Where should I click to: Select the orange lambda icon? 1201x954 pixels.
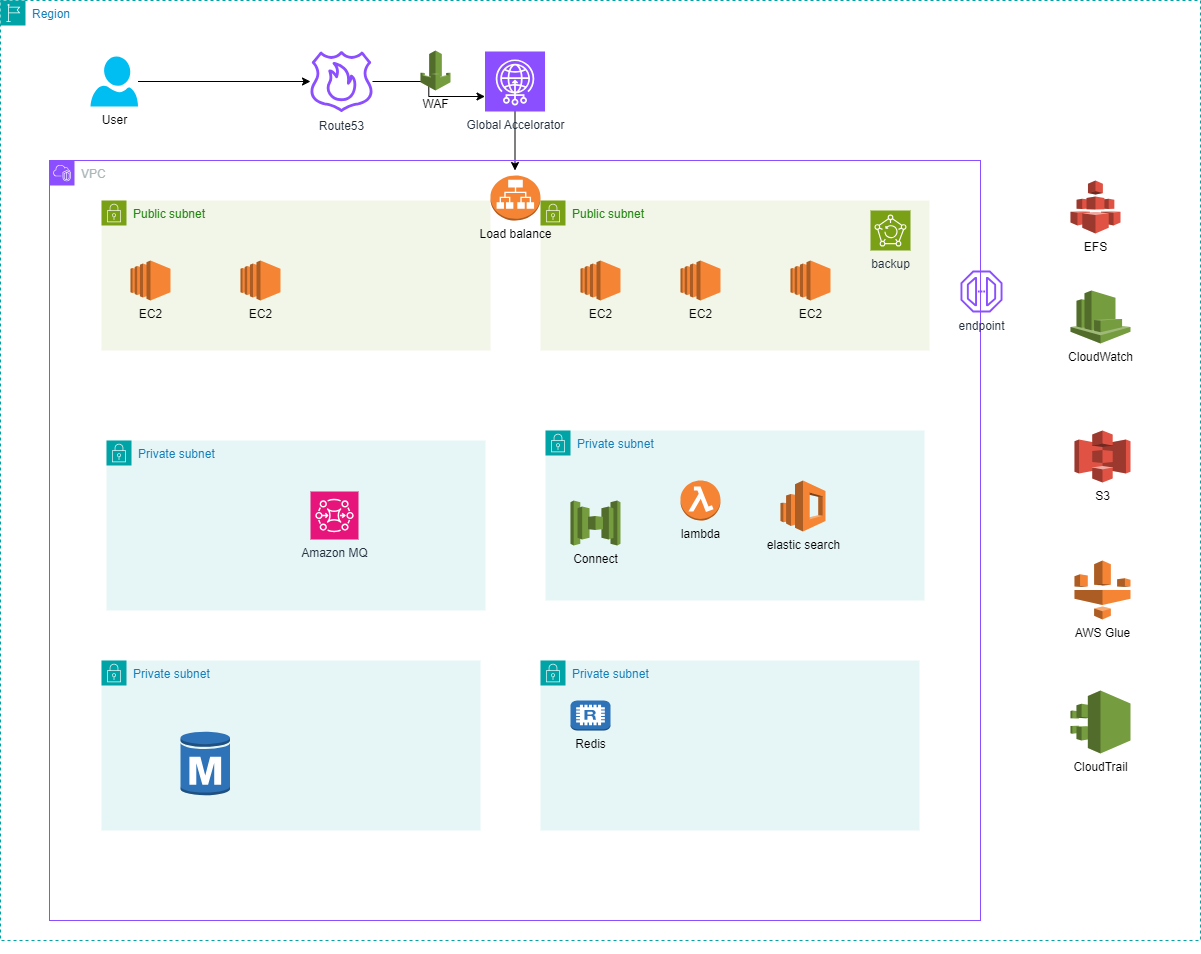(700, 500)
